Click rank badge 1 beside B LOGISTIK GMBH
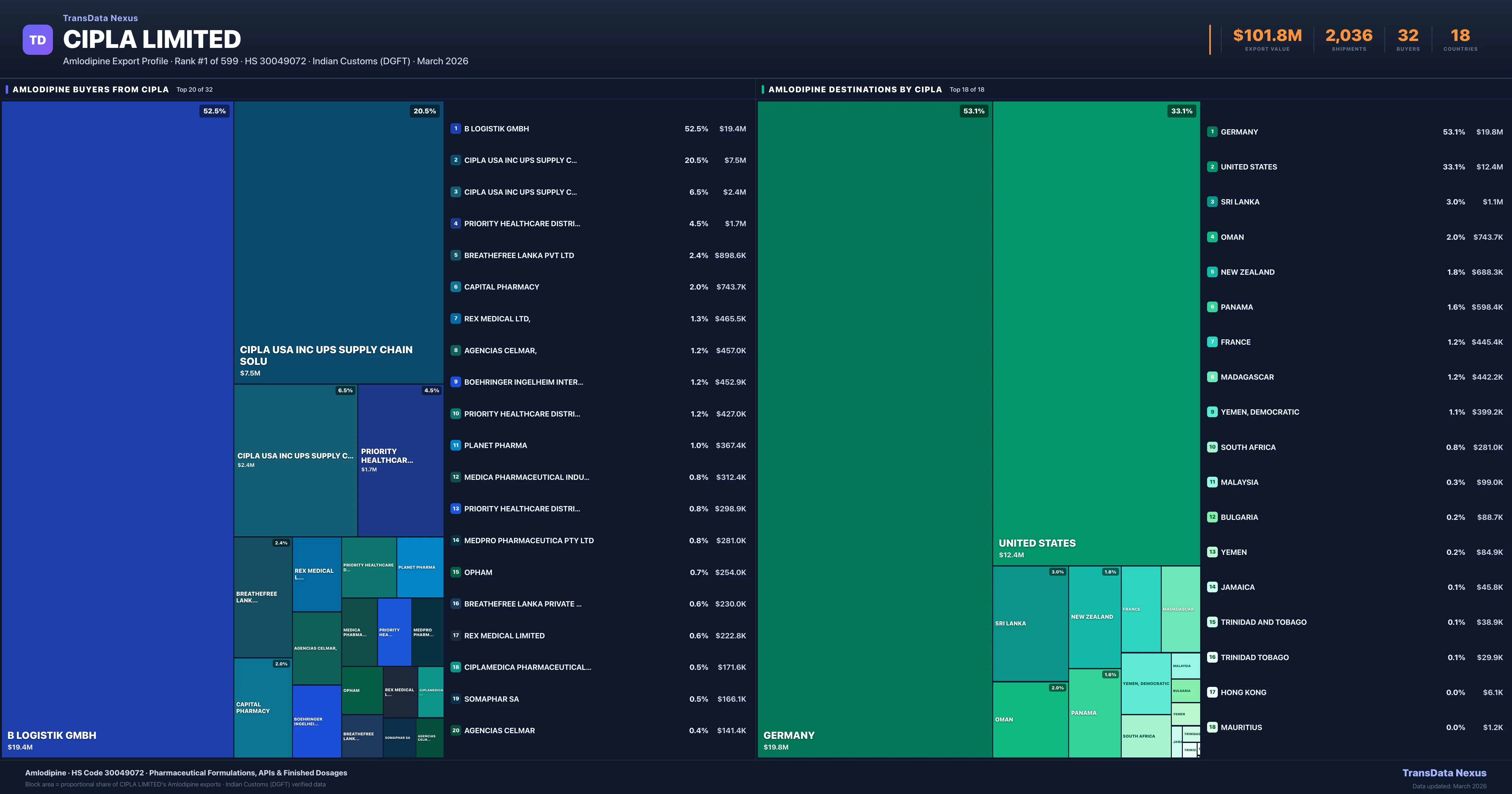1512x794 pixels. (x=455, y=129)
